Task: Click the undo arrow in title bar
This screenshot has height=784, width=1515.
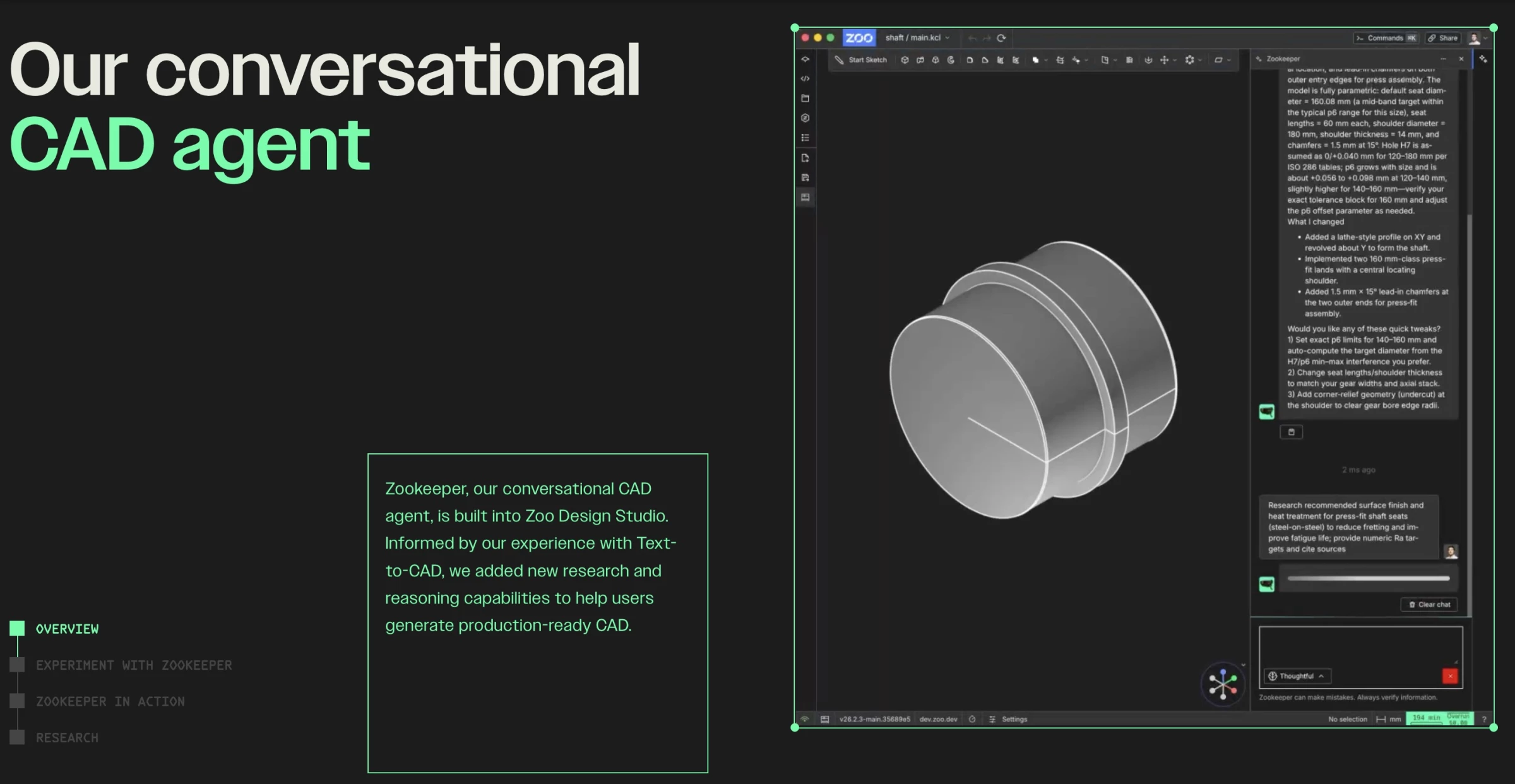Action: 972,39
